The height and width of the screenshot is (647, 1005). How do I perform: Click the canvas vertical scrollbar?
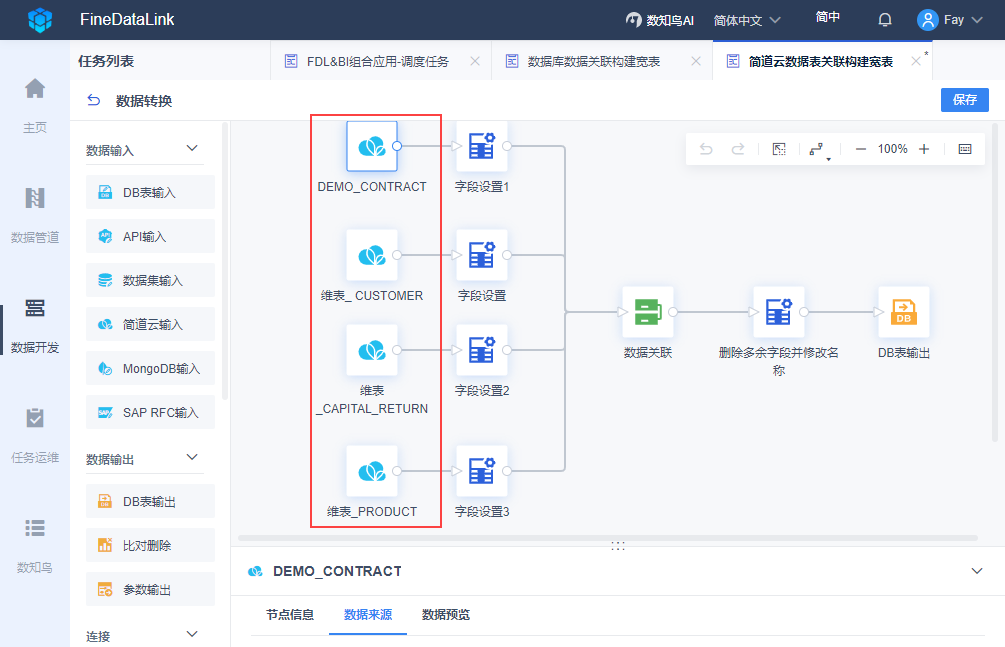tap(995, 282)
